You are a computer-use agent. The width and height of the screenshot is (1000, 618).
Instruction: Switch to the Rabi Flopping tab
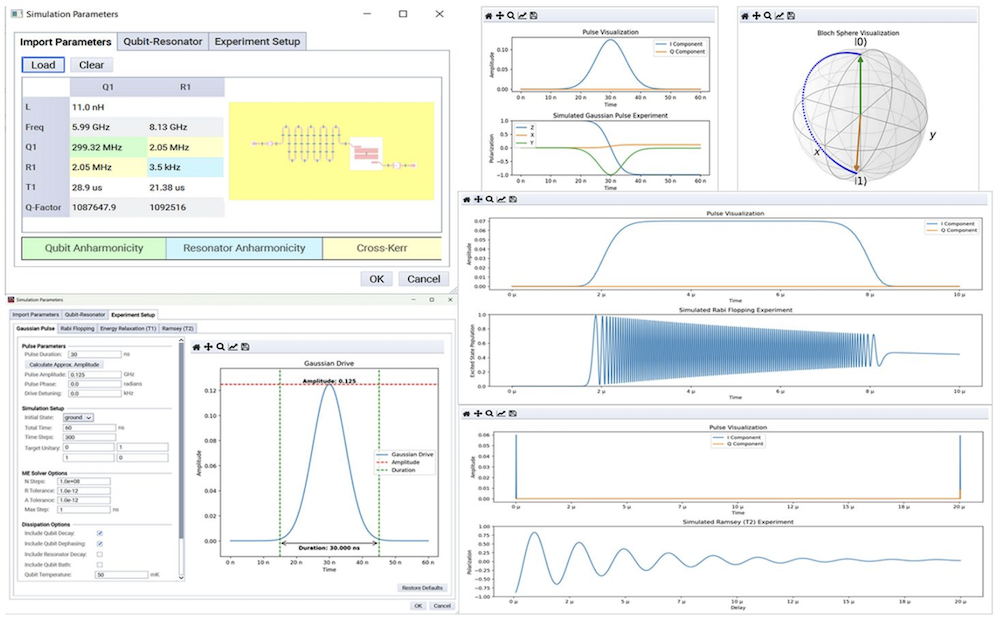[77, 329]
